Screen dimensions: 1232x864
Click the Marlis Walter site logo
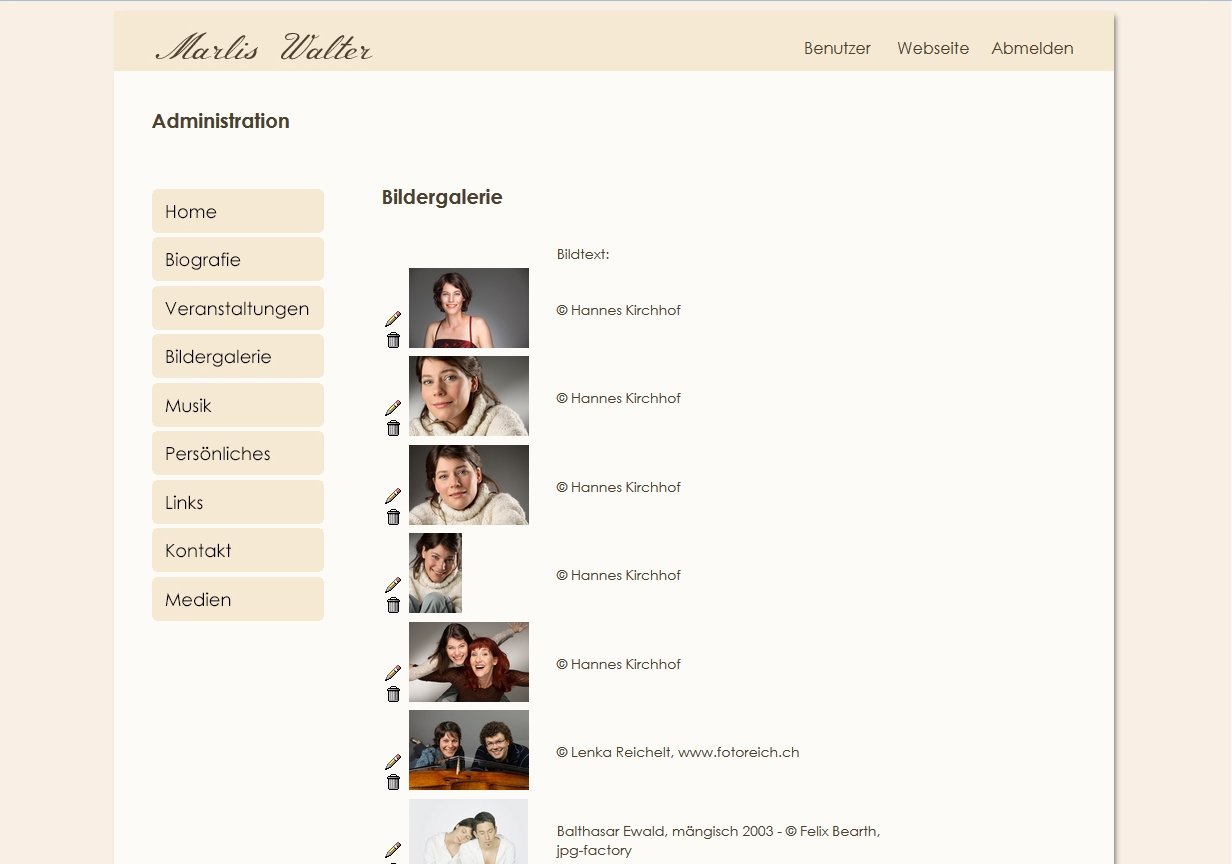264,48
